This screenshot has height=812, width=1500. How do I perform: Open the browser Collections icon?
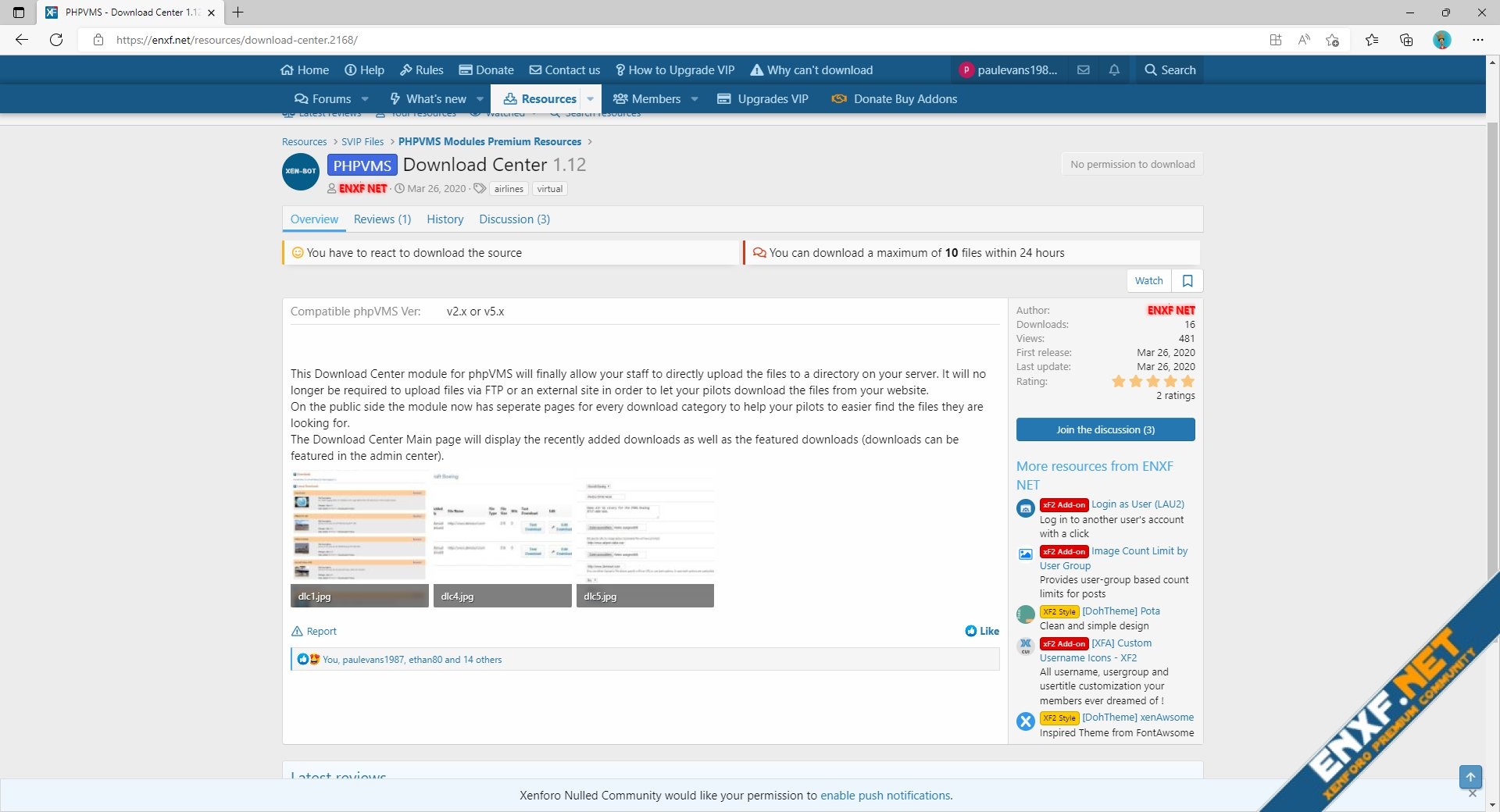pos(1406,40)
